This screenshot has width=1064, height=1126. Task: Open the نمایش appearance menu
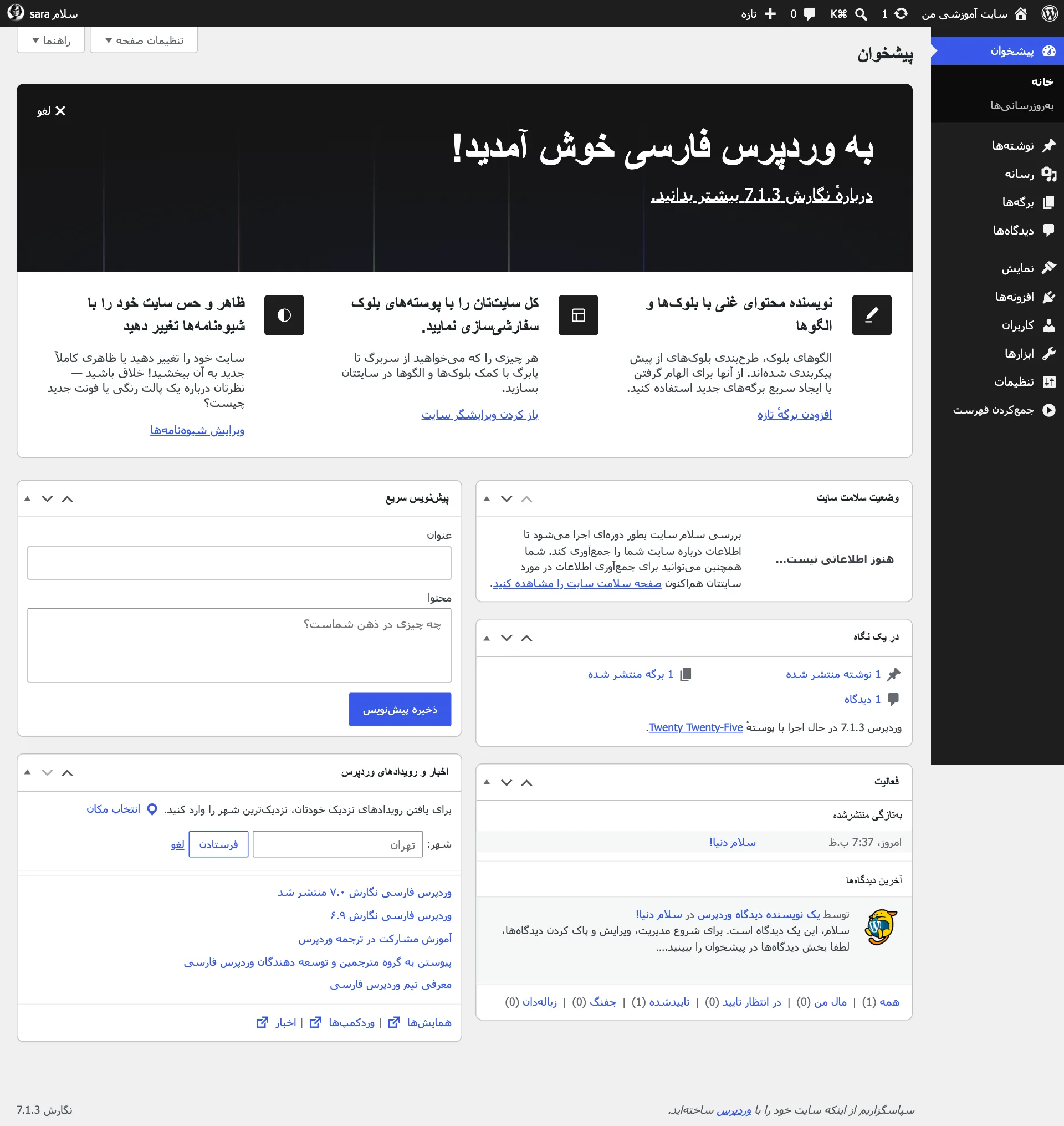point(997,268)
